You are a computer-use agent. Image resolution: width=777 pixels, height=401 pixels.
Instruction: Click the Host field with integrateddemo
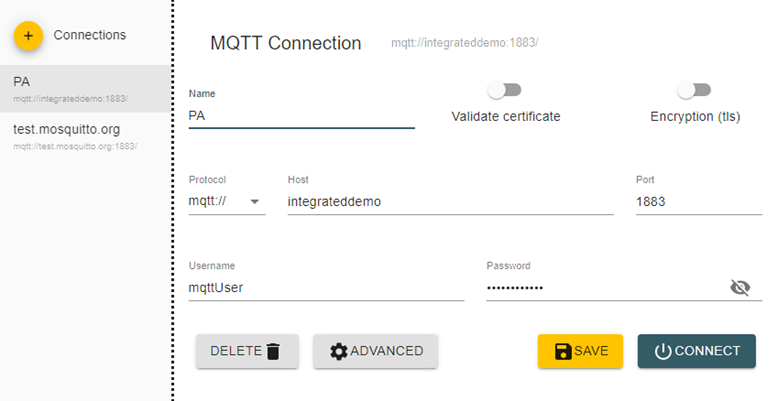[x=450, y=202]
